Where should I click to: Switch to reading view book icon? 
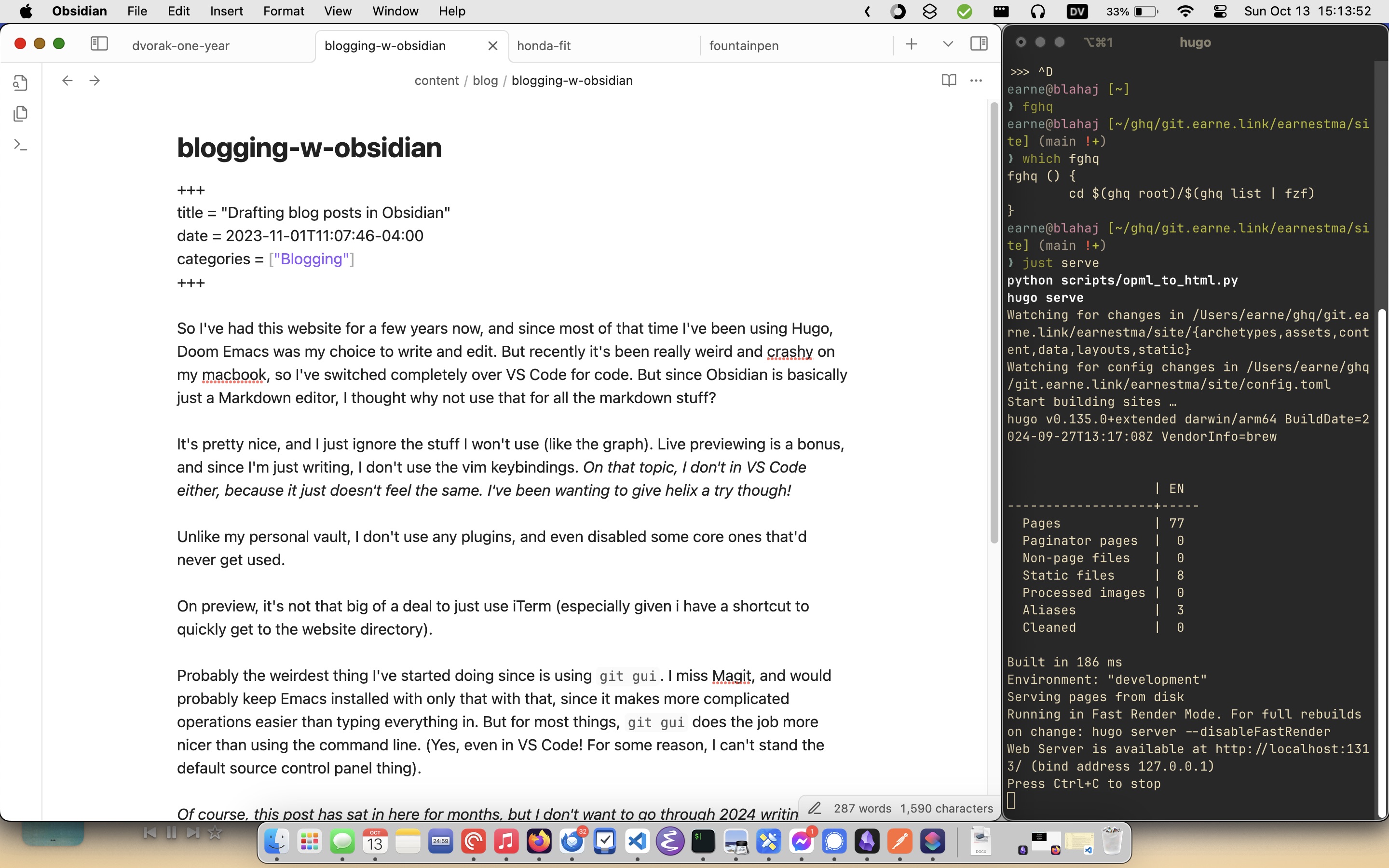[949, 81]
